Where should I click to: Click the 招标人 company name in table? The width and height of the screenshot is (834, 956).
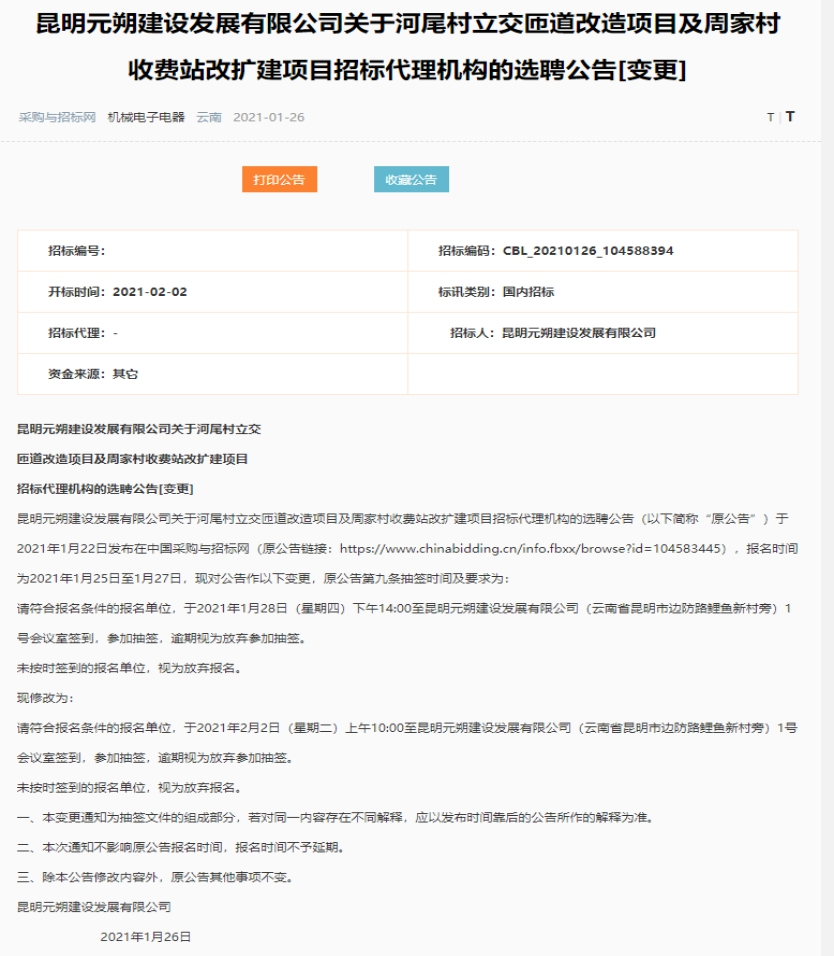point(578,333)
